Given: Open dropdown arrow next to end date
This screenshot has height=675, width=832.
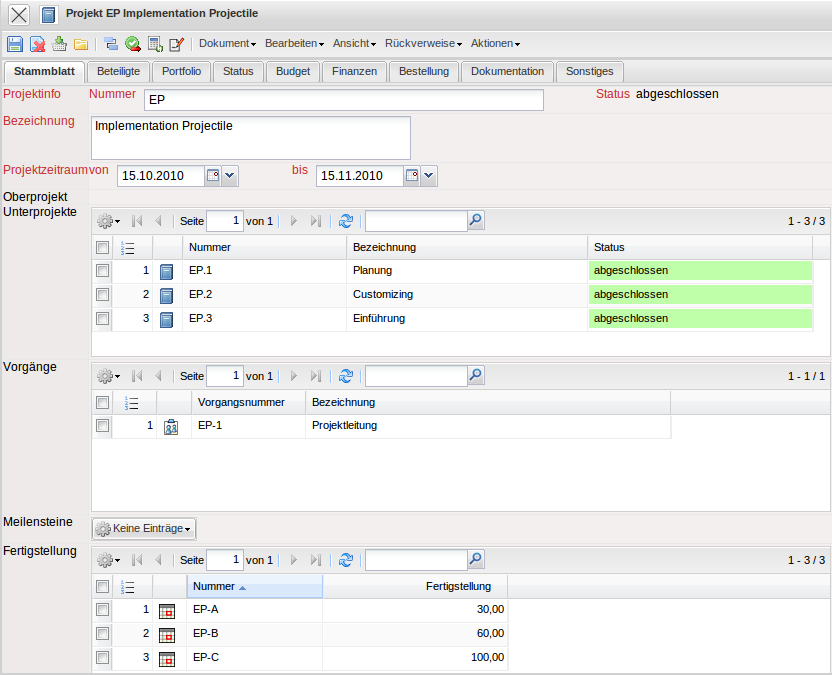Looking at the screenshot, I should pyautogui.click(x=429, y=176).
